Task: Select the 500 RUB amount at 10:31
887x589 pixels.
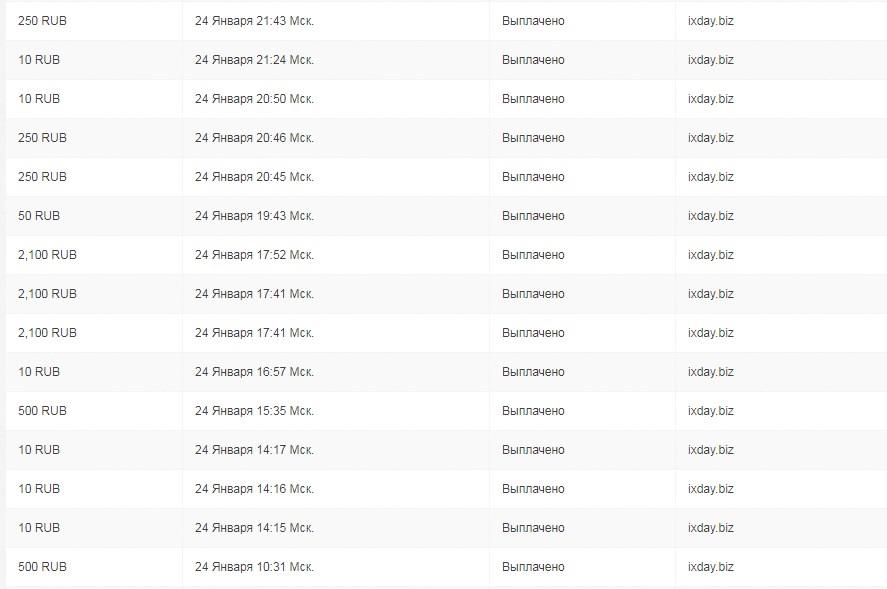Action: coord(42,567)
